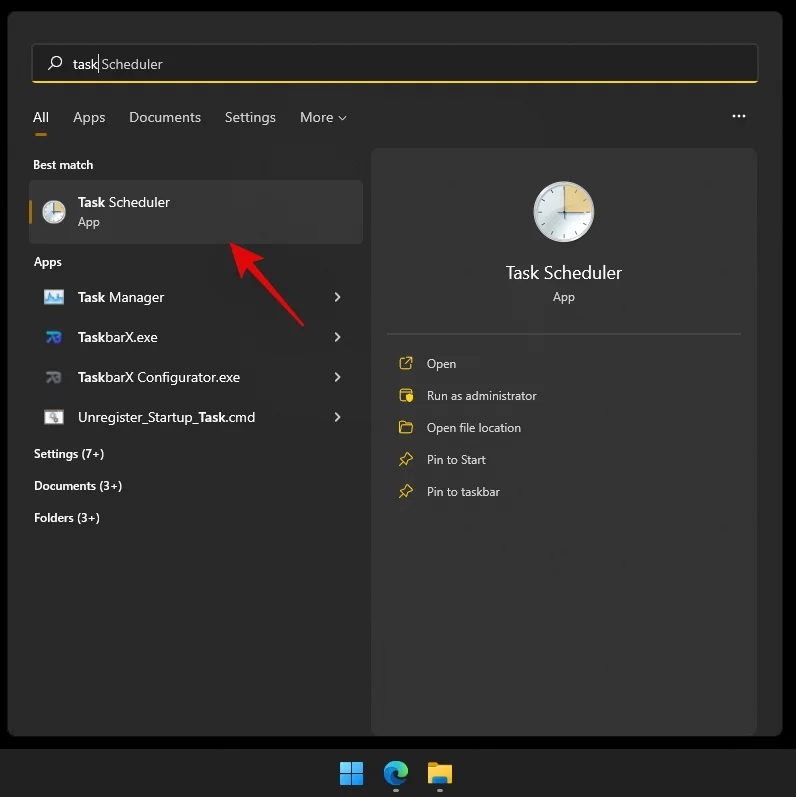796x797 pixels.
Task: Click the Open file location folder icon
Action: [x=406, y=427]
